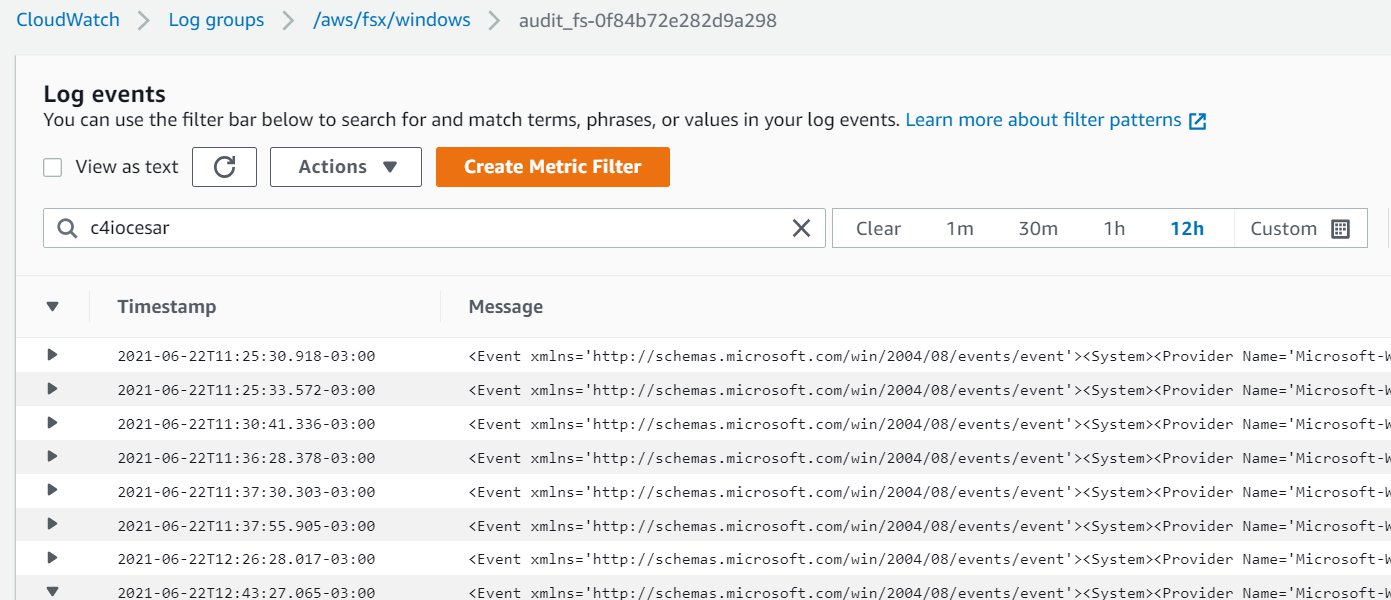The height and width of the screenshot is (600, 1391).
Task: Expand the 11:25:33.572 log event row
Action: 52,388
